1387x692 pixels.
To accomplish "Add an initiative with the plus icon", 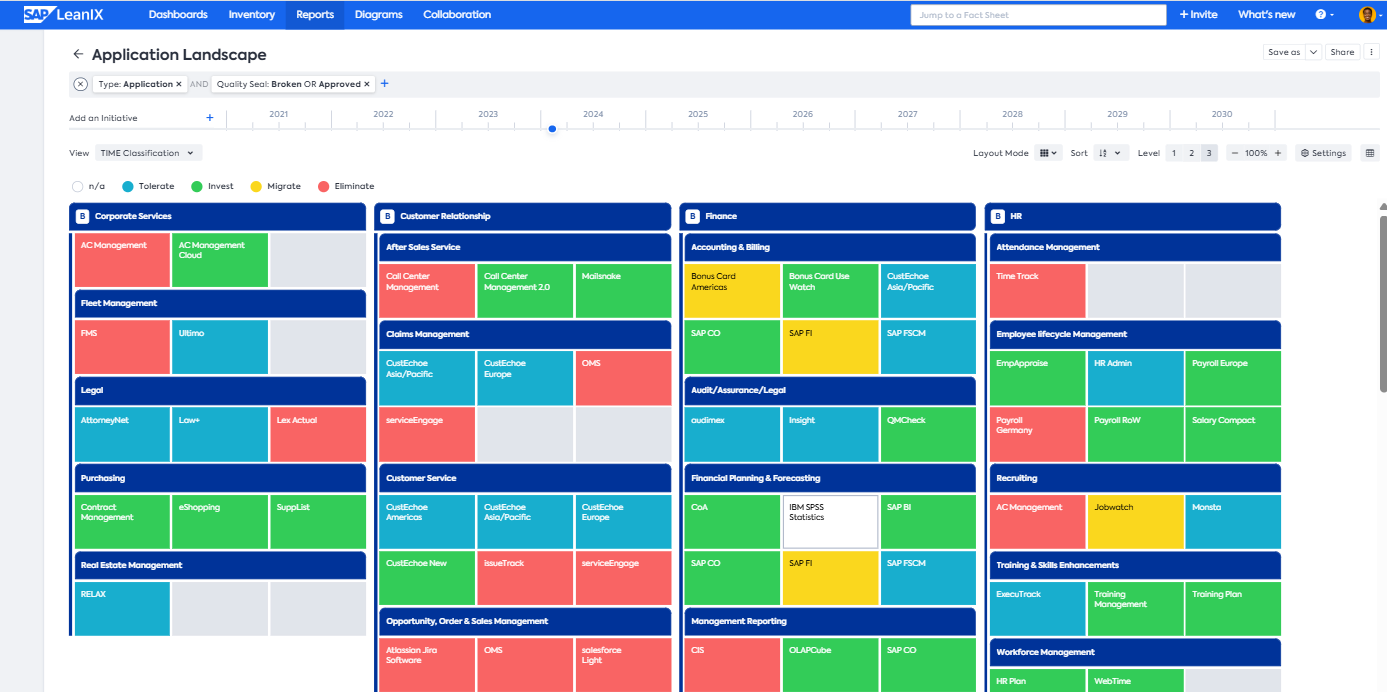I will point(210,118).
